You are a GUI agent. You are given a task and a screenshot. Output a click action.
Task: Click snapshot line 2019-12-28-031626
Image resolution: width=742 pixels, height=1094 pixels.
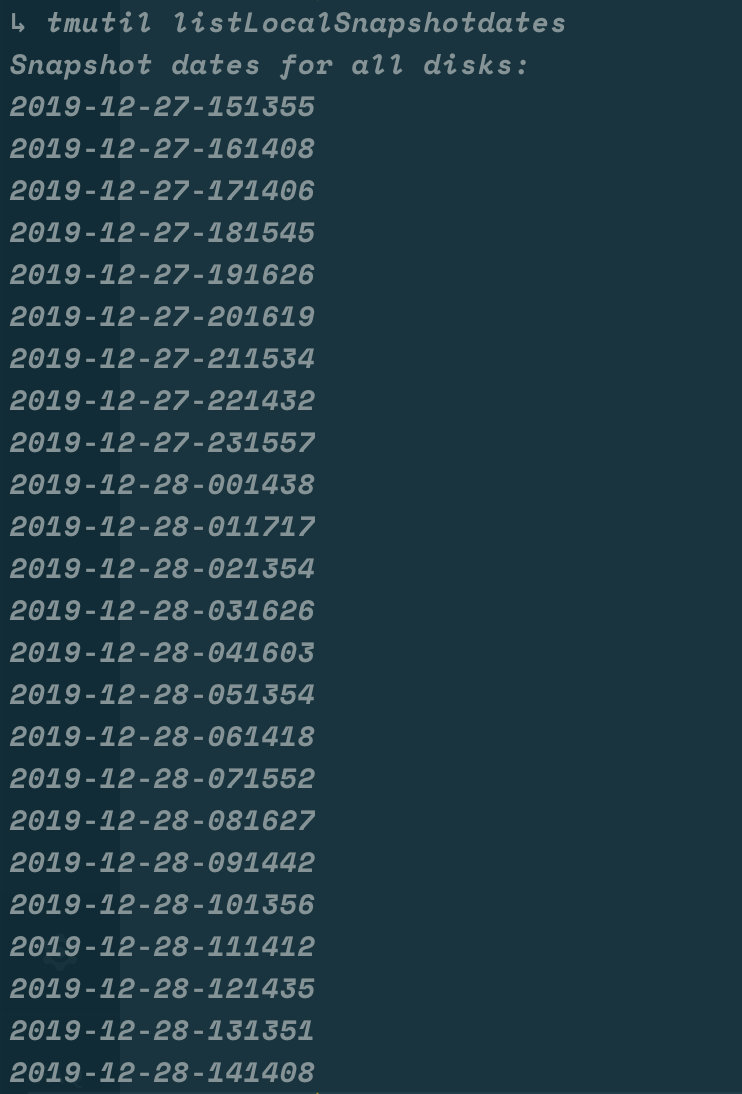click(x=163, y=610)
